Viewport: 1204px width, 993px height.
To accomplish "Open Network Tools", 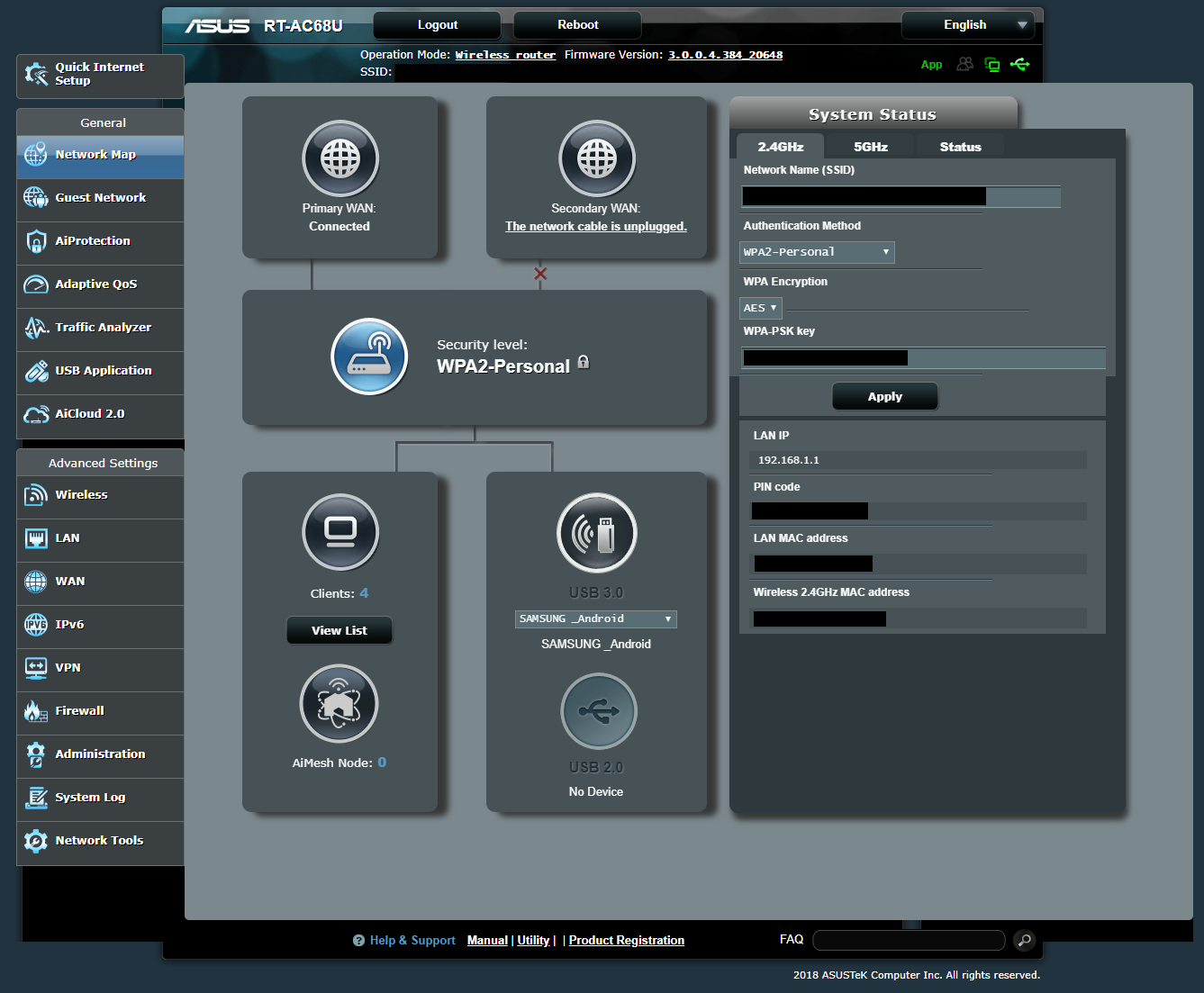I will point(100,841).
